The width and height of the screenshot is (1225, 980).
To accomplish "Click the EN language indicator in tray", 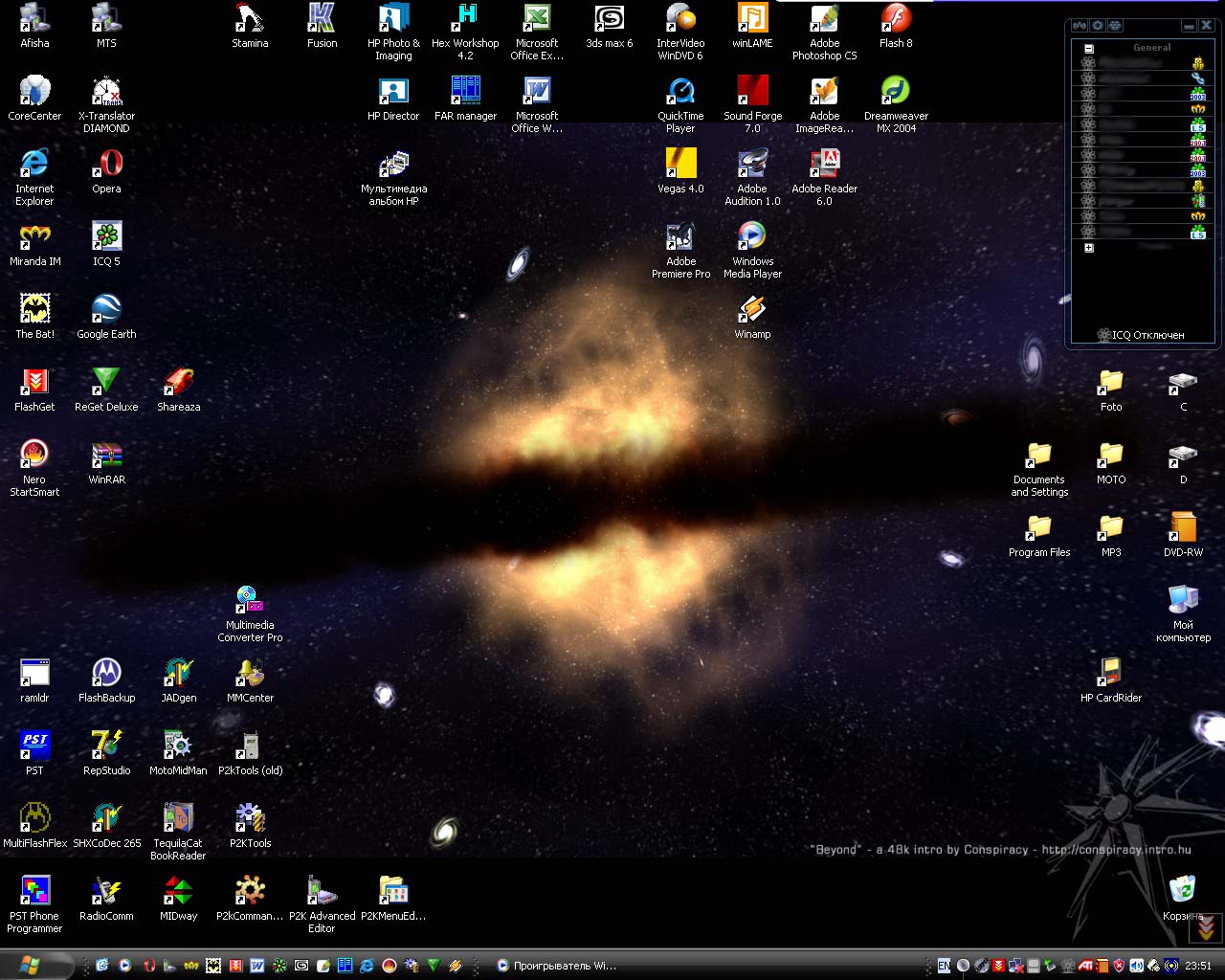I will (x=944, y=966).
